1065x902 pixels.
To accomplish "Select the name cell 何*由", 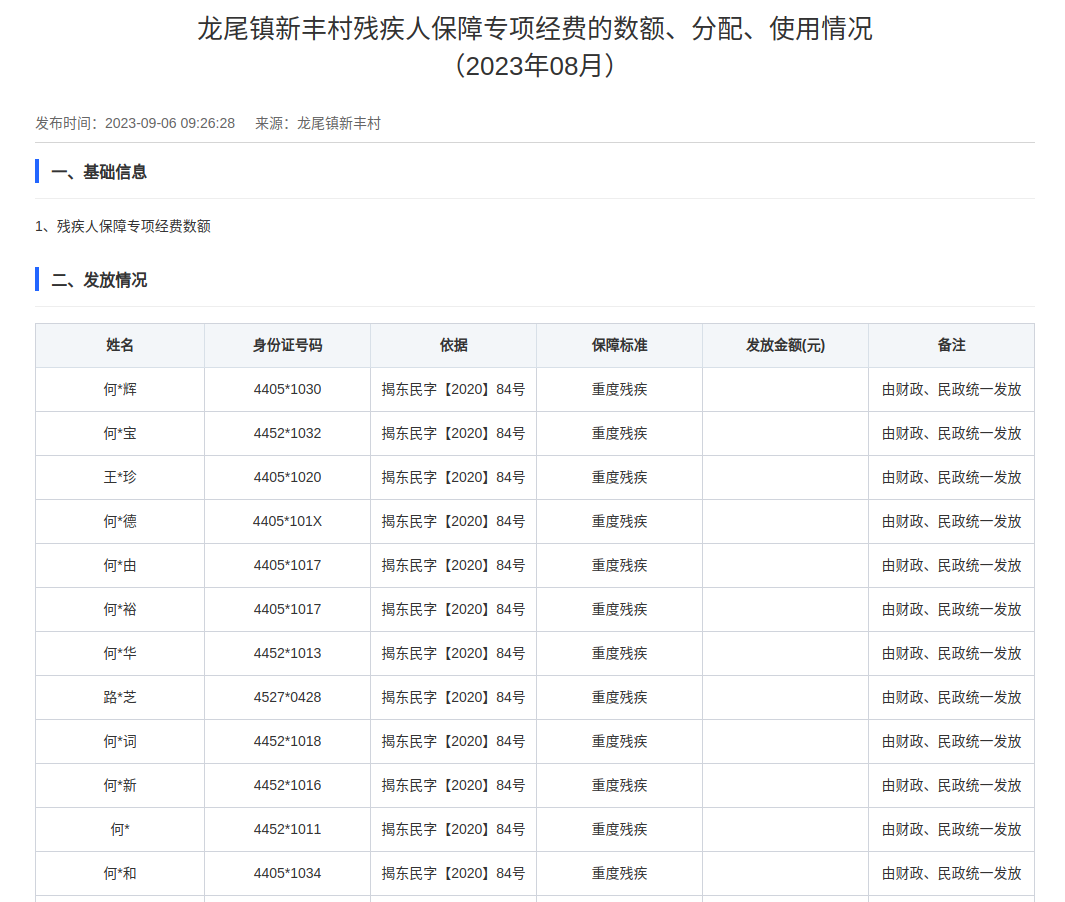I will click(x=120, y=565).
